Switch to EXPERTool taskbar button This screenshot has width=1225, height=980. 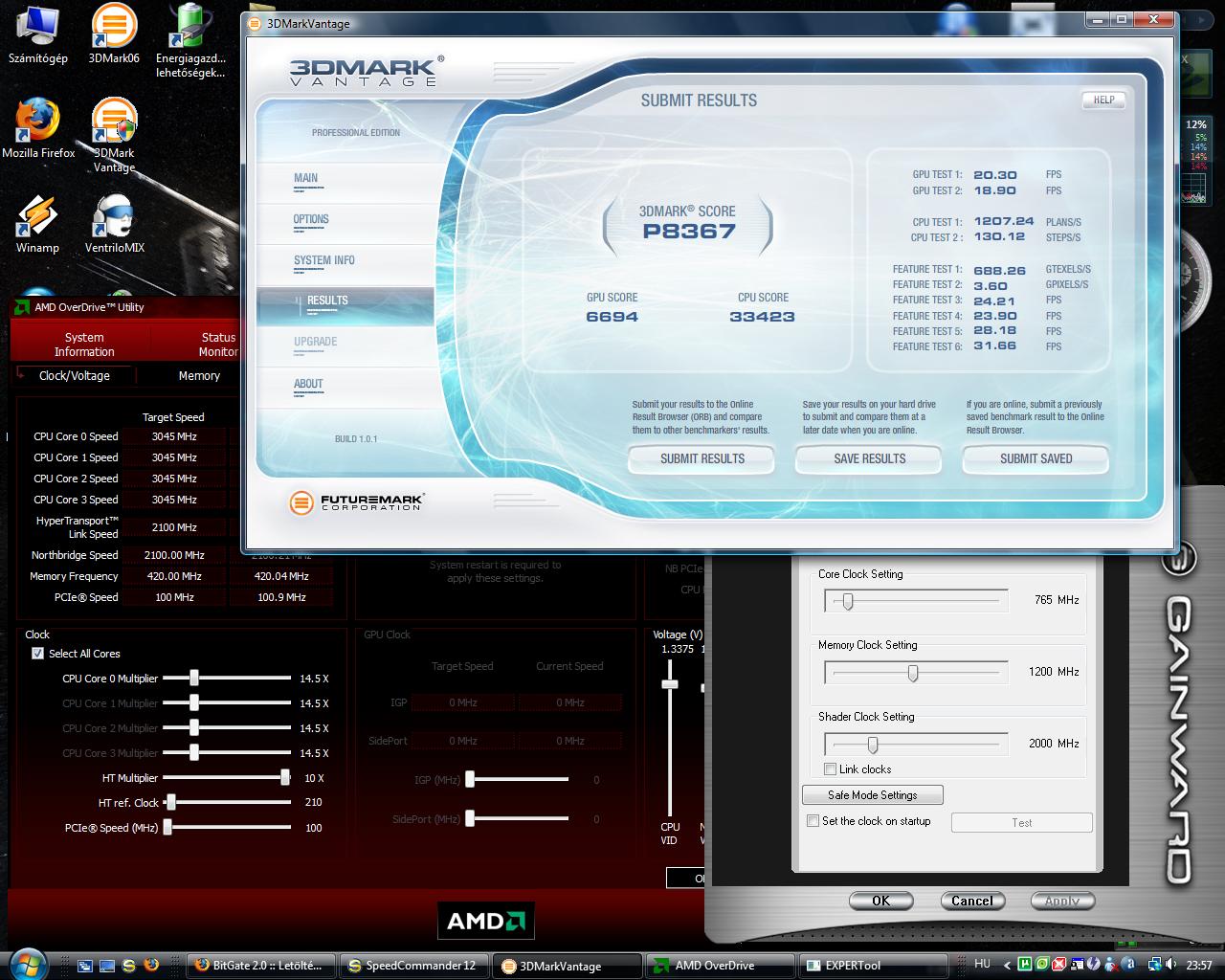pyautogui.click(x=875, y=965)
